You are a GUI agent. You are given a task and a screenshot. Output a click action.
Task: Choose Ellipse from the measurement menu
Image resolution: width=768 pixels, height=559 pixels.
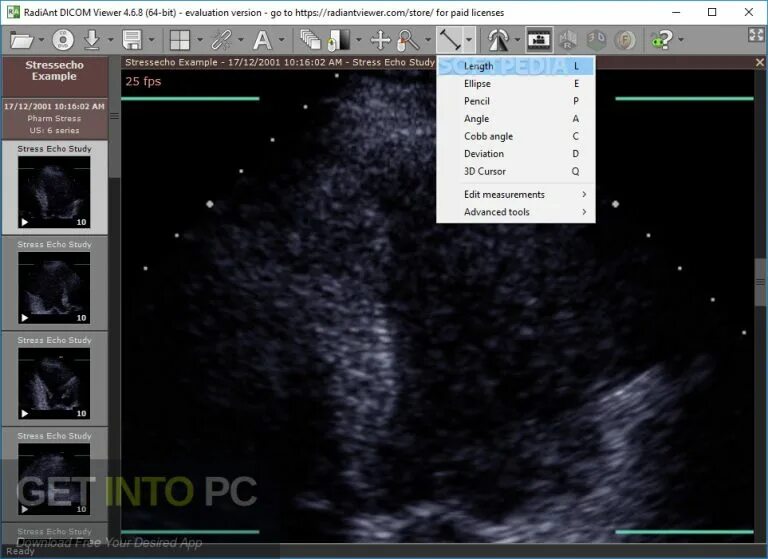(x=516, y=84)
